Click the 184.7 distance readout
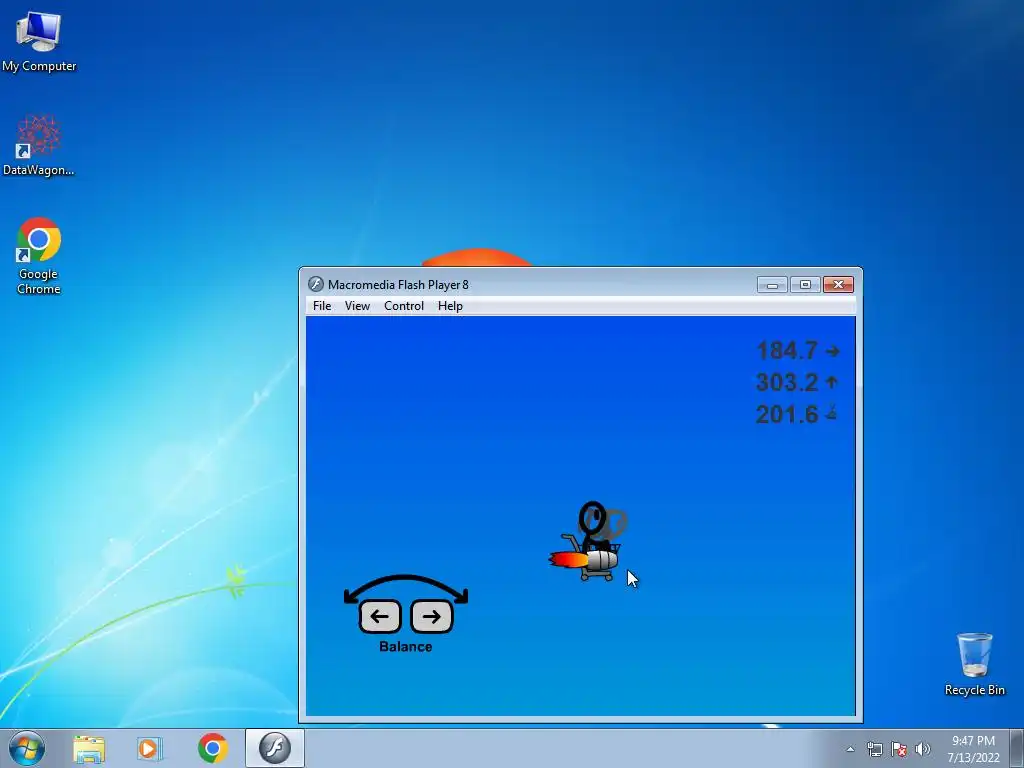The height and width of the screenshot is (768, 1024). click(787, 351)
